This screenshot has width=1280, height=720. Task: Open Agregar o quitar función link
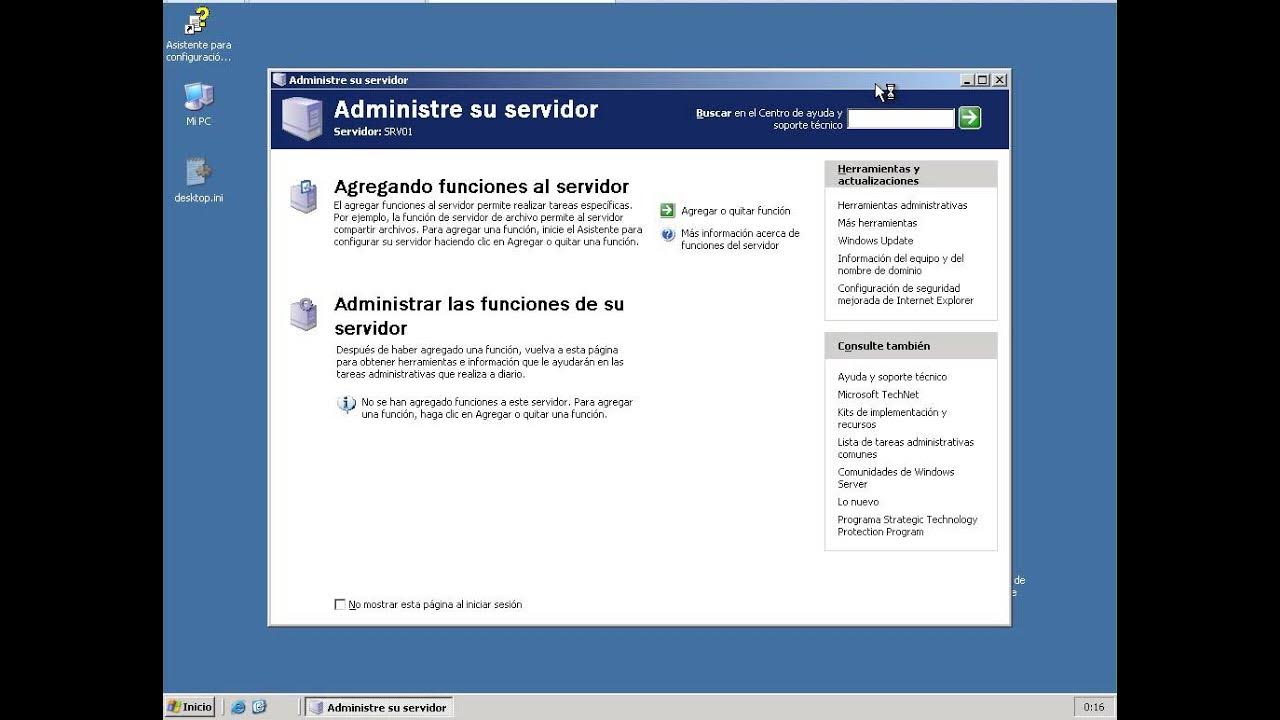point(735,211)
